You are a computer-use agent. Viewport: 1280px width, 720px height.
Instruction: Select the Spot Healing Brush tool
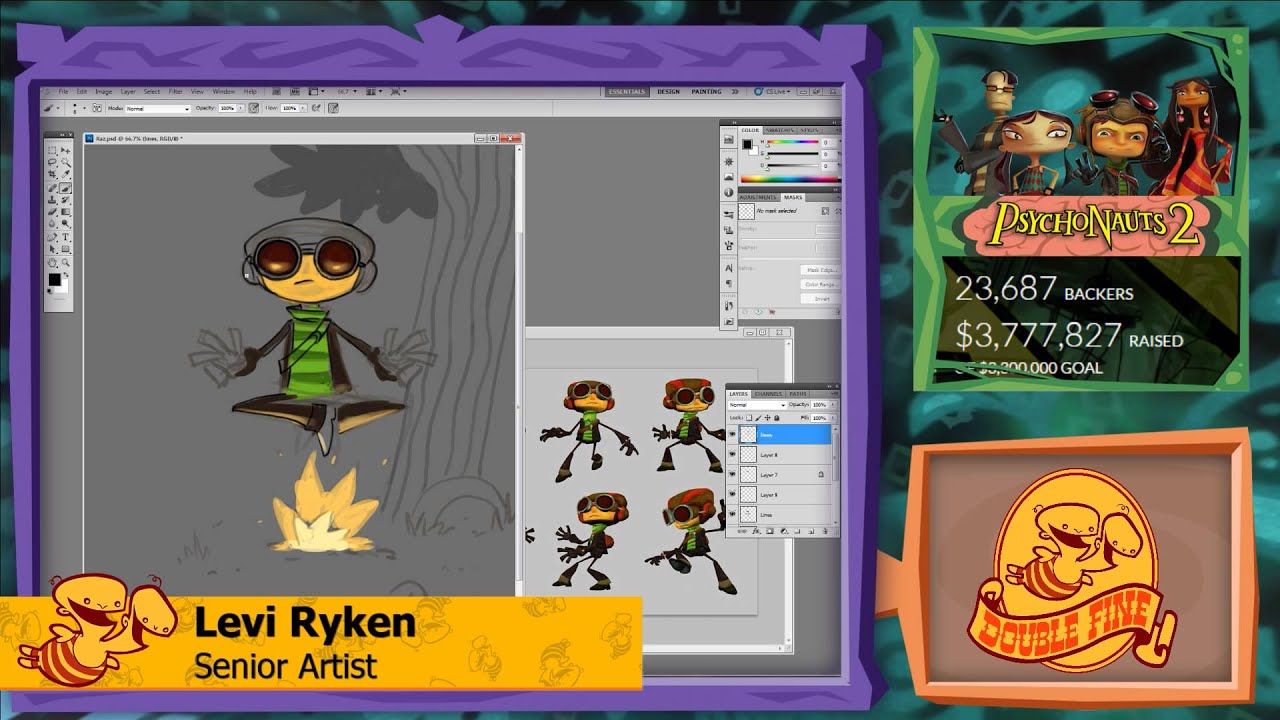point(51,188)
